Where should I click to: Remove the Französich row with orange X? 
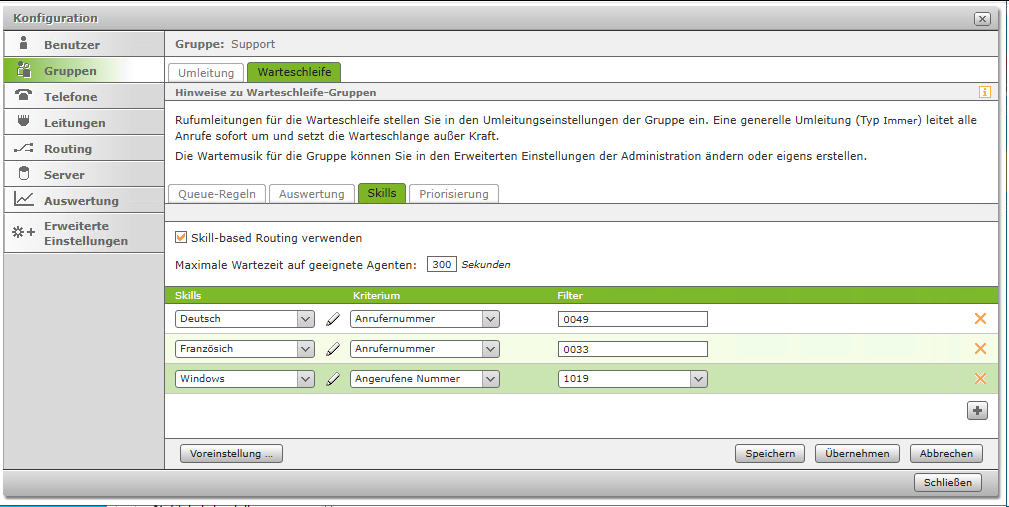pos(980,349)
